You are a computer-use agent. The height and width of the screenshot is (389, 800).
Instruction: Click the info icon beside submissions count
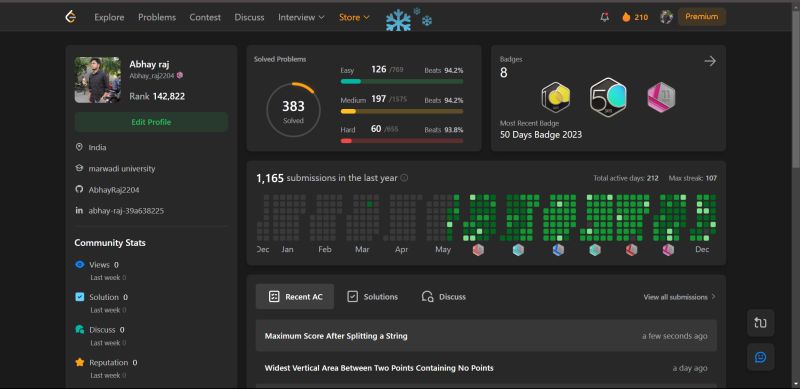point(404,178)
